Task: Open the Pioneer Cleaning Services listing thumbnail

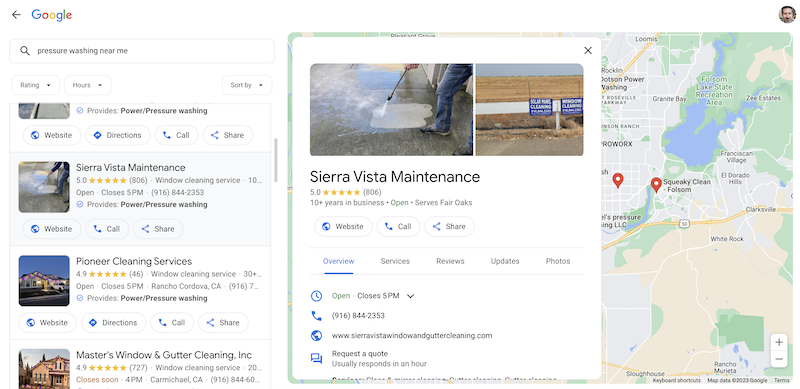Action: pos(44,281)
